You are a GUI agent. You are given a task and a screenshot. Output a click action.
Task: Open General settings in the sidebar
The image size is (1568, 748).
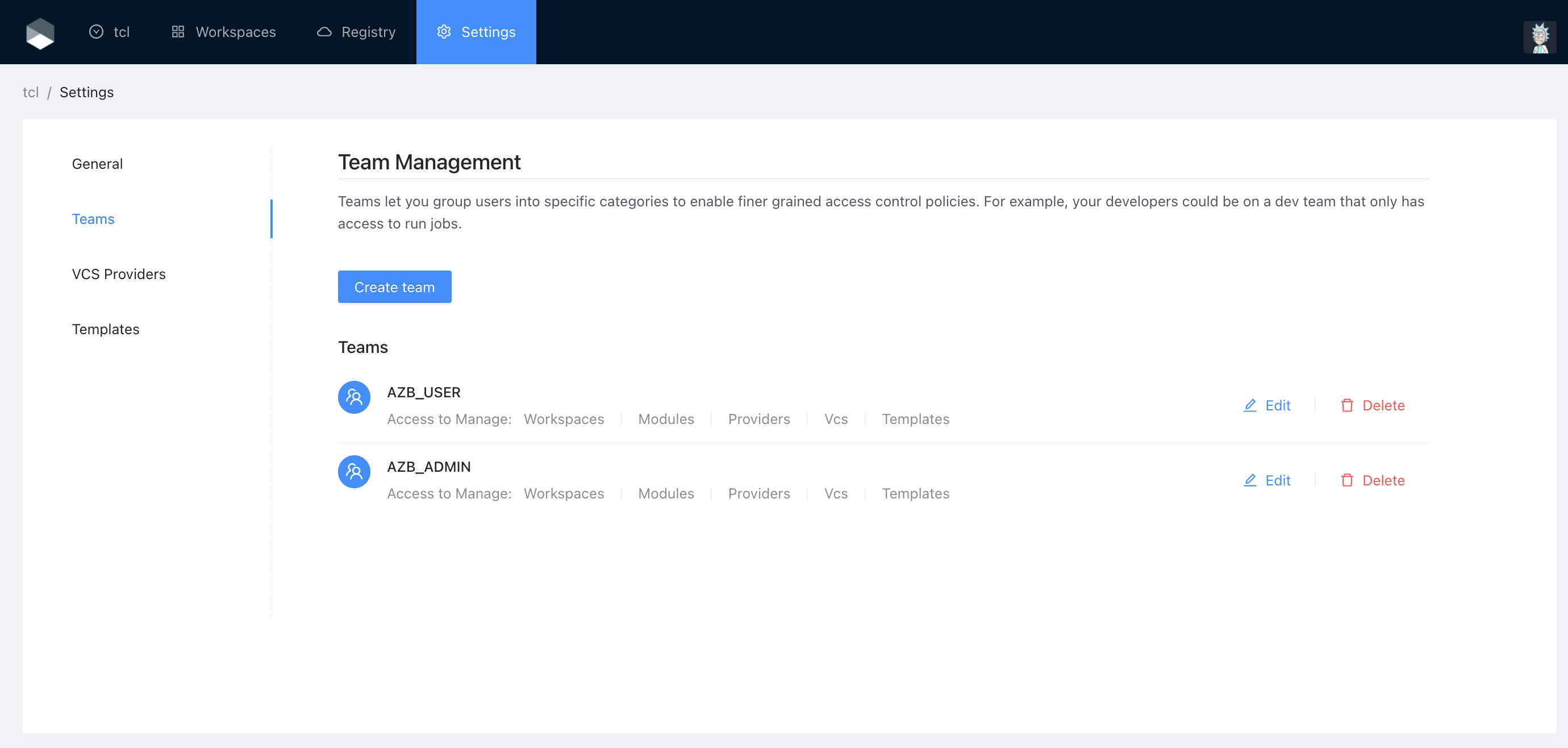coord(97,164)
